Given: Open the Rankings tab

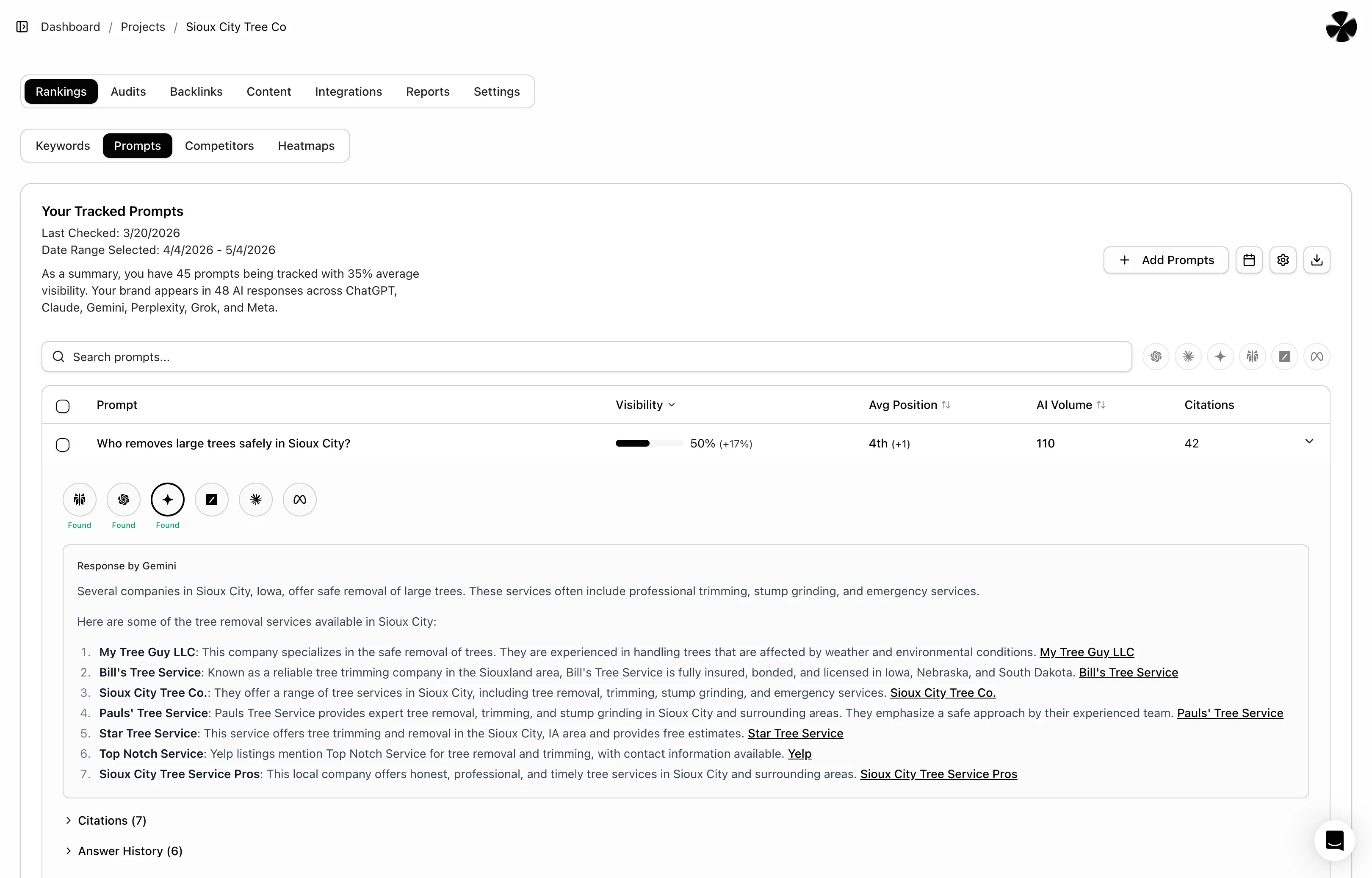Looking at the screenshot, I should [61, 92].
